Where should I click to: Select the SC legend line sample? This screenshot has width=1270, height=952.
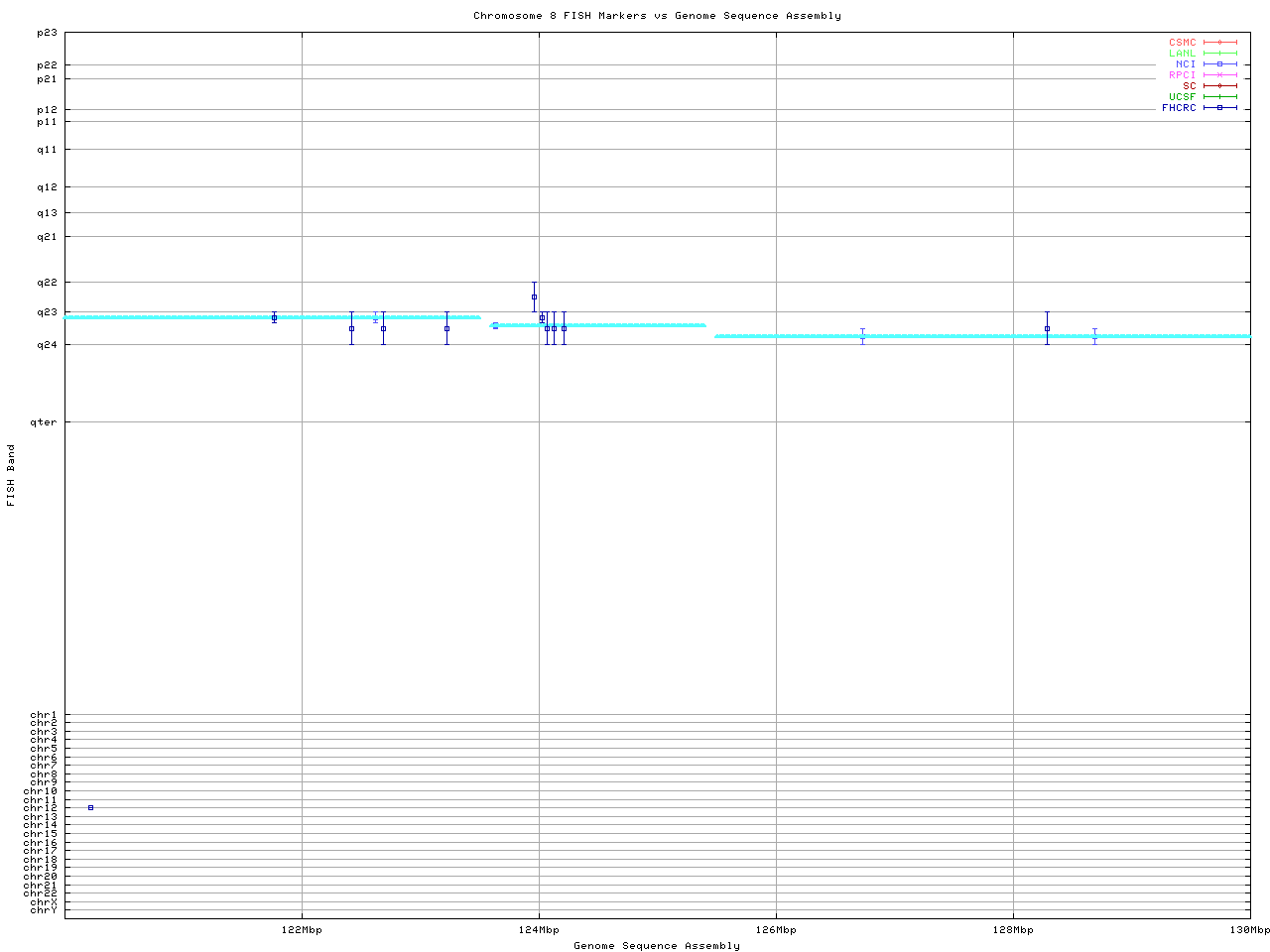1219,86
